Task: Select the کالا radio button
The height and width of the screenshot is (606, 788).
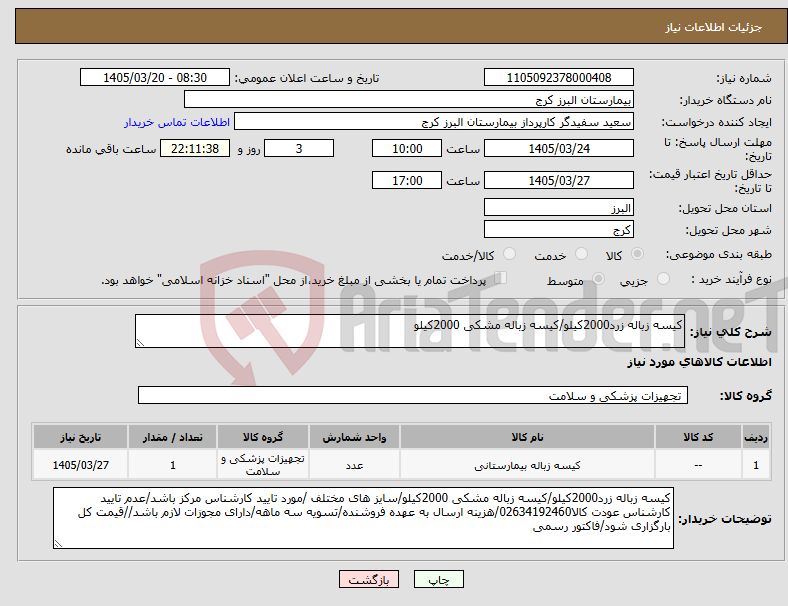Action: coord(637,254)
